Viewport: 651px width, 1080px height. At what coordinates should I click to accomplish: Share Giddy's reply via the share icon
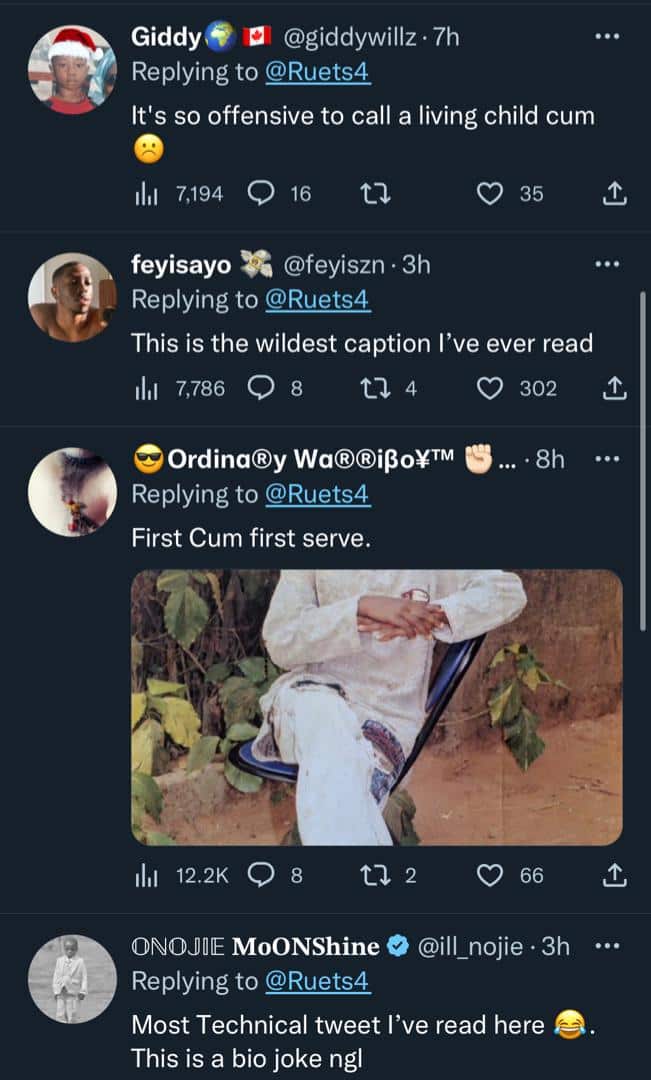click(615, 194)
